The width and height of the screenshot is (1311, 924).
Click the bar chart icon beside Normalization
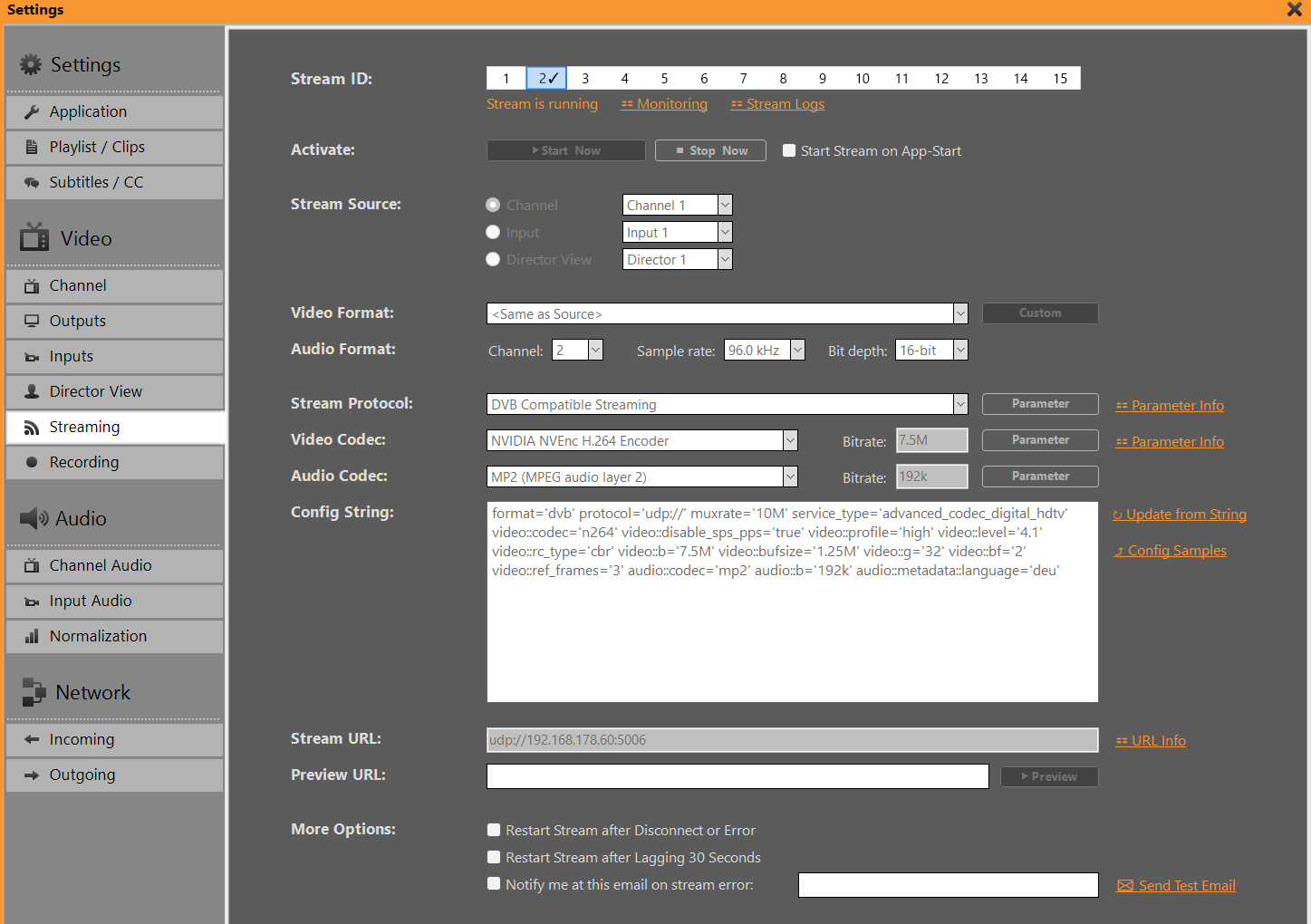tap(32, 637)
